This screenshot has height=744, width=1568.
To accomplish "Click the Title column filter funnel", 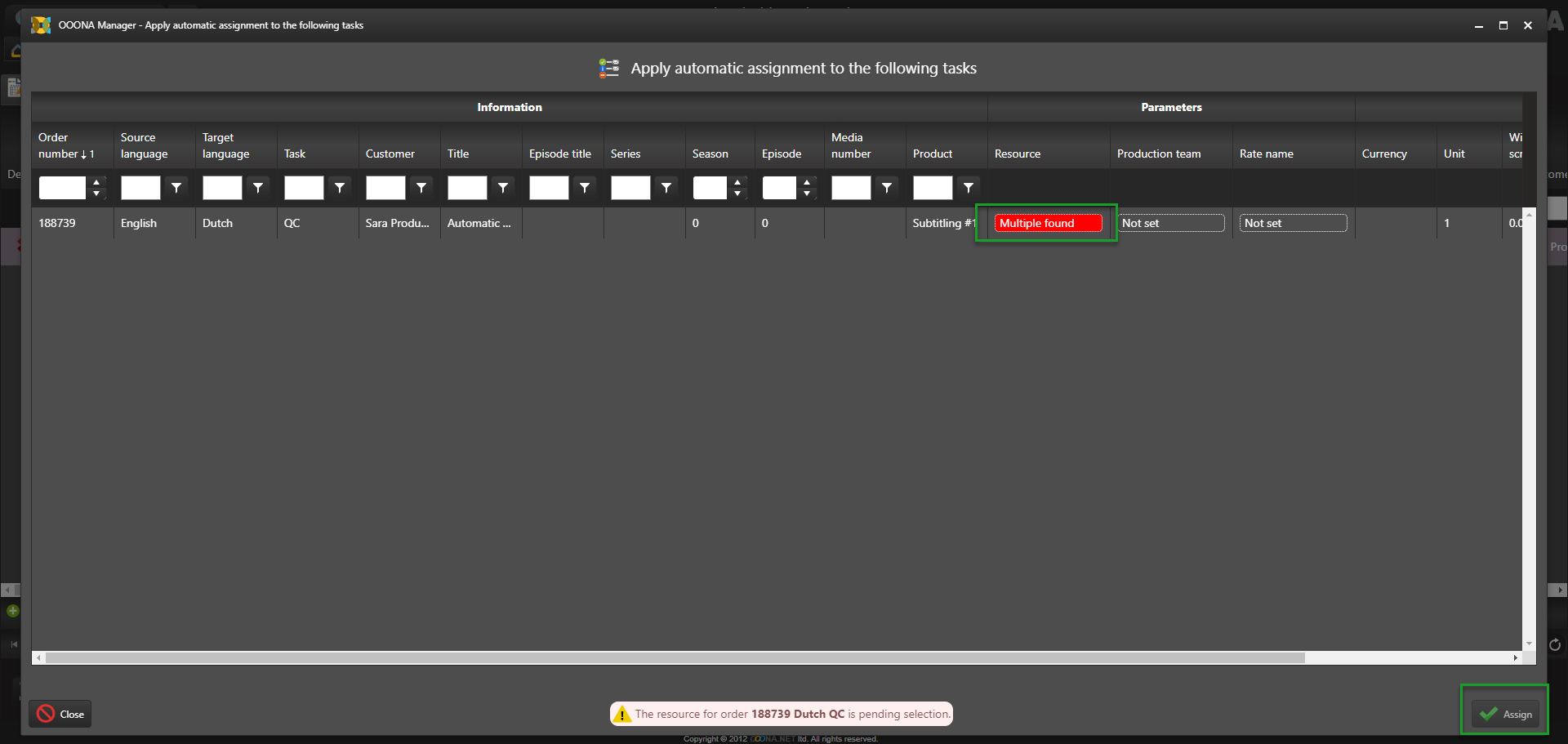I will [x=503, y=188].
